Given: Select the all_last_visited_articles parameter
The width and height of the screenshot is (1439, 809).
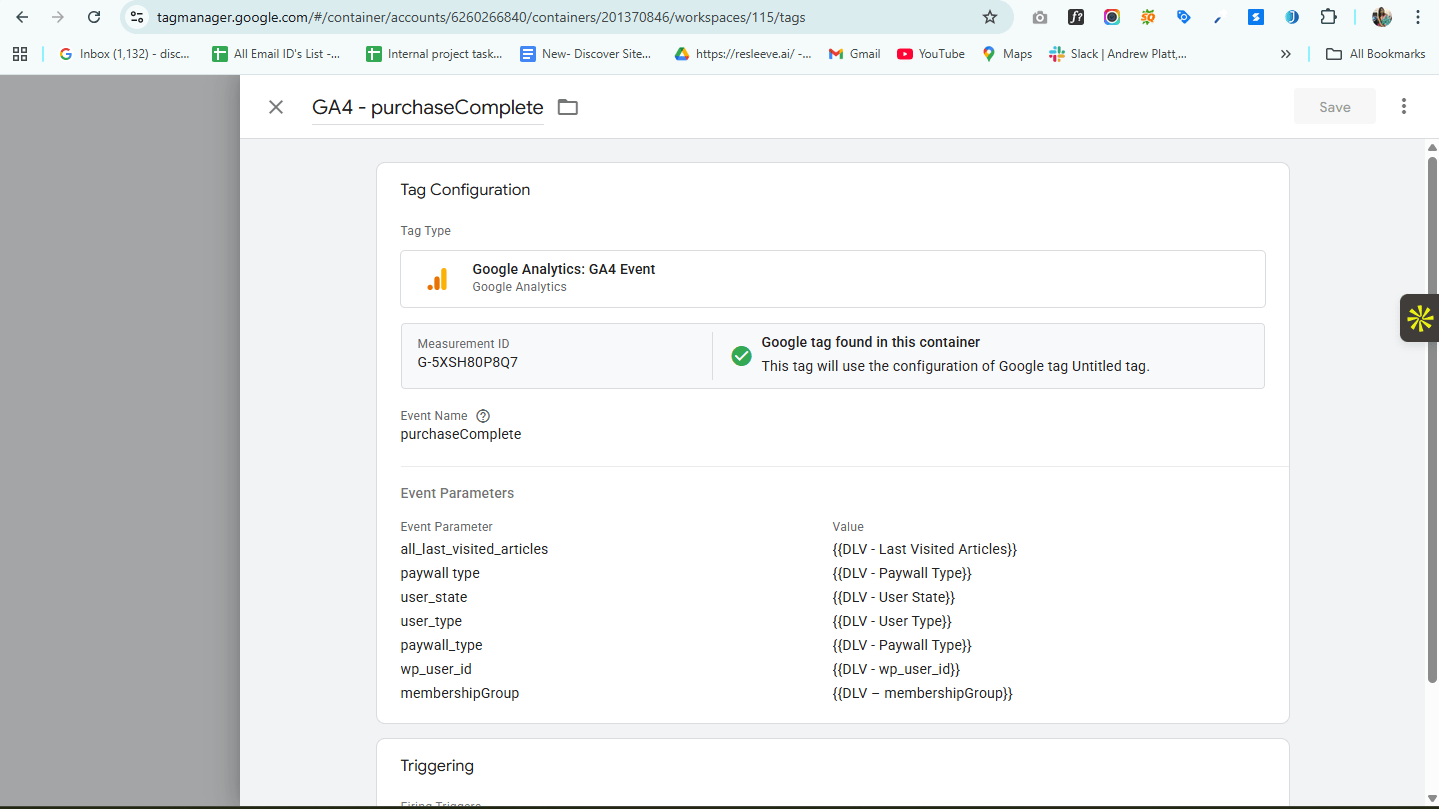Looking at the screenshot, I should point(474,549).
